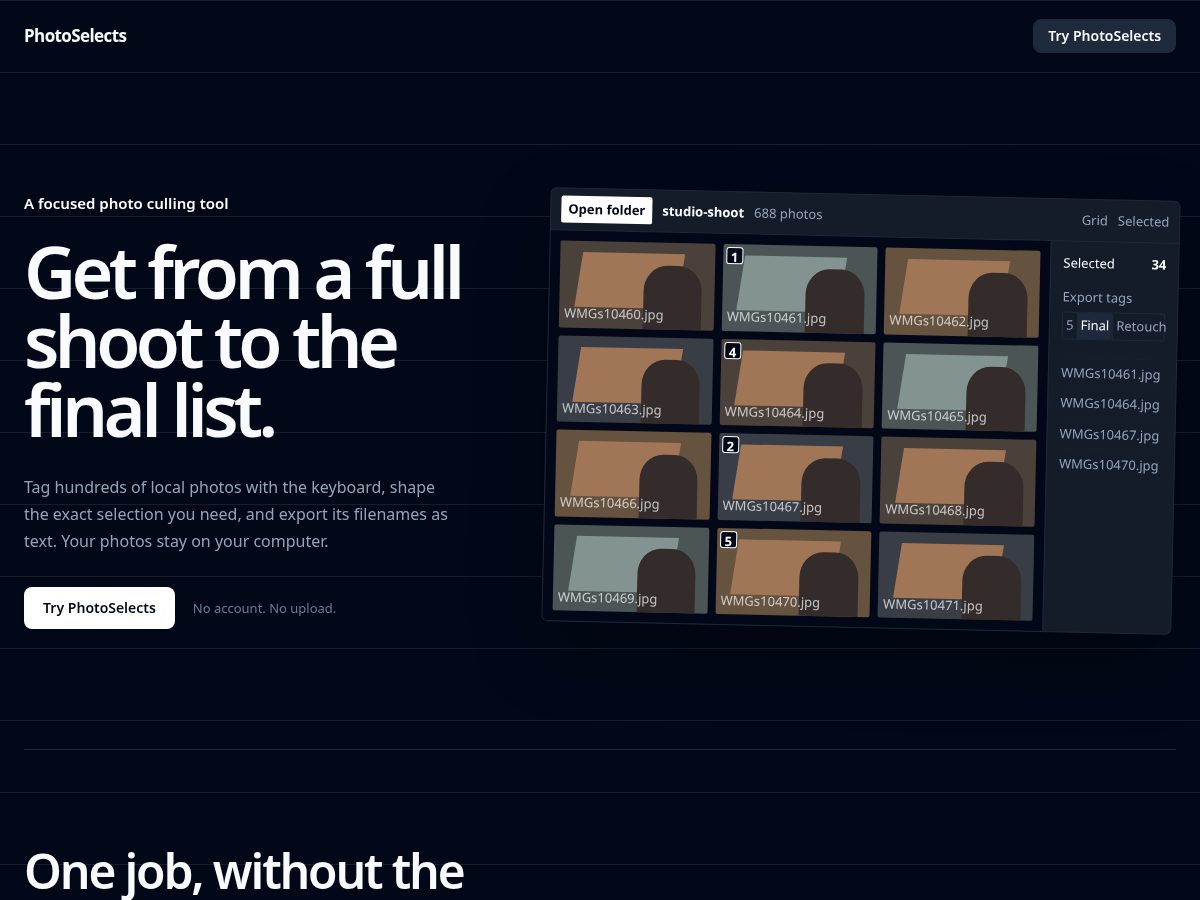
Task: Open thumbnail WMGs10462.jpg
Action: pos(962,293)
